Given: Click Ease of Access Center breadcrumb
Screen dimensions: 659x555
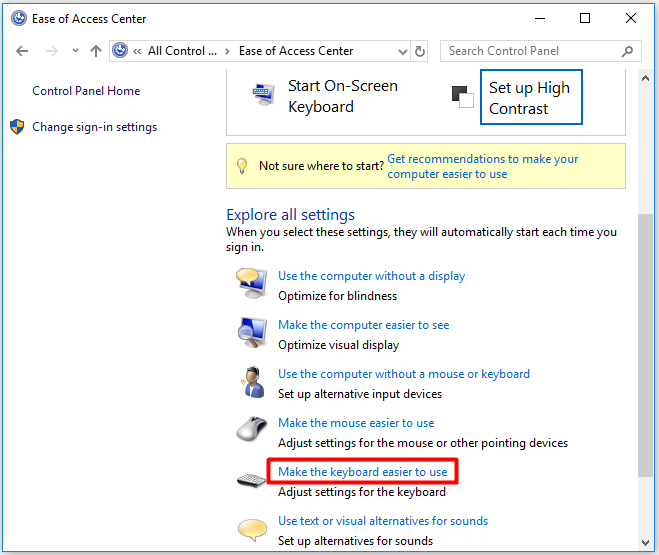Looking at the screenshot, I should [x=296, y=51].
